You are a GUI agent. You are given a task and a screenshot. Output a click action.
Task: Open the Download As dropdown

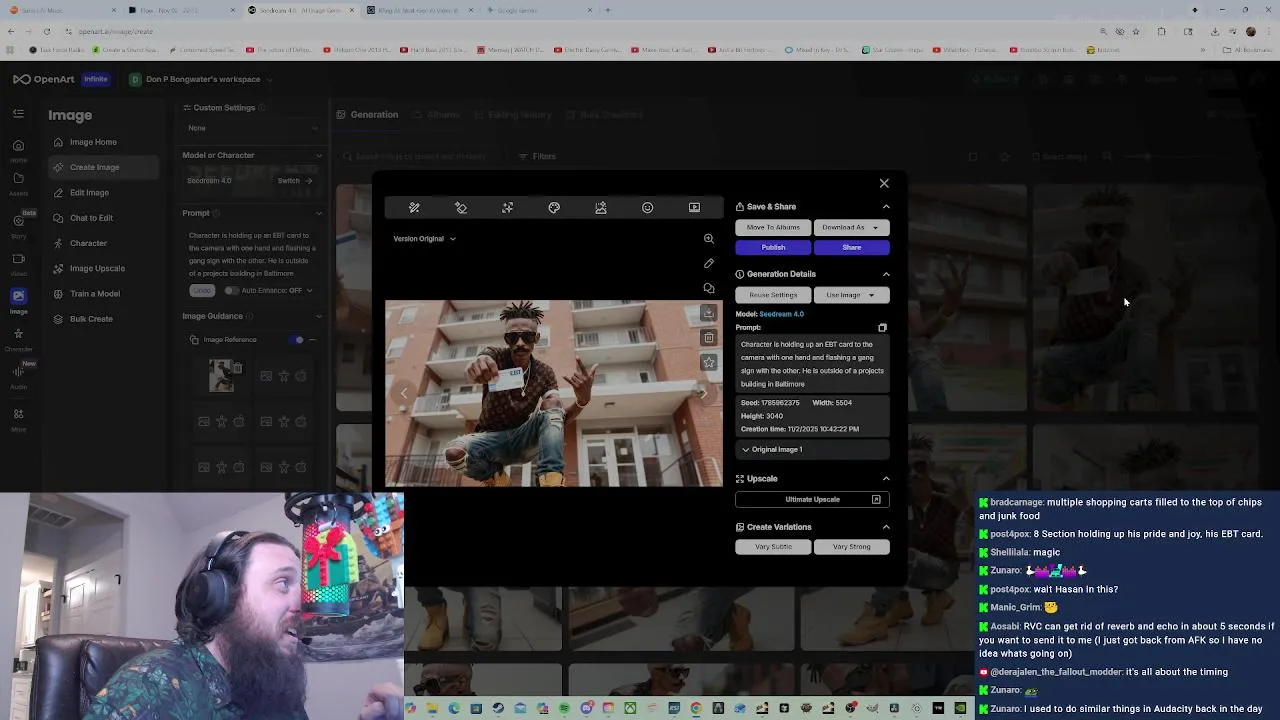click(x=851, y=227)
